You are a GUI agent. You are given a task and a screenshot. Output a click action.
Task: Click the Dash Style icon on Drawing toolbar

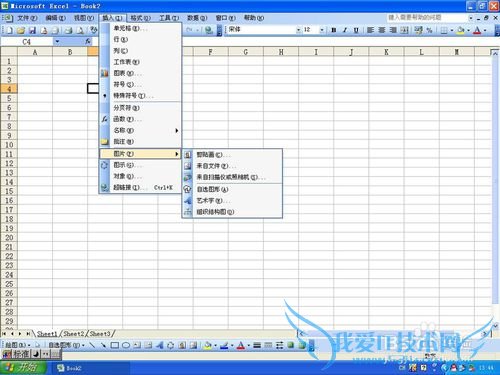(x=268, y=345)
